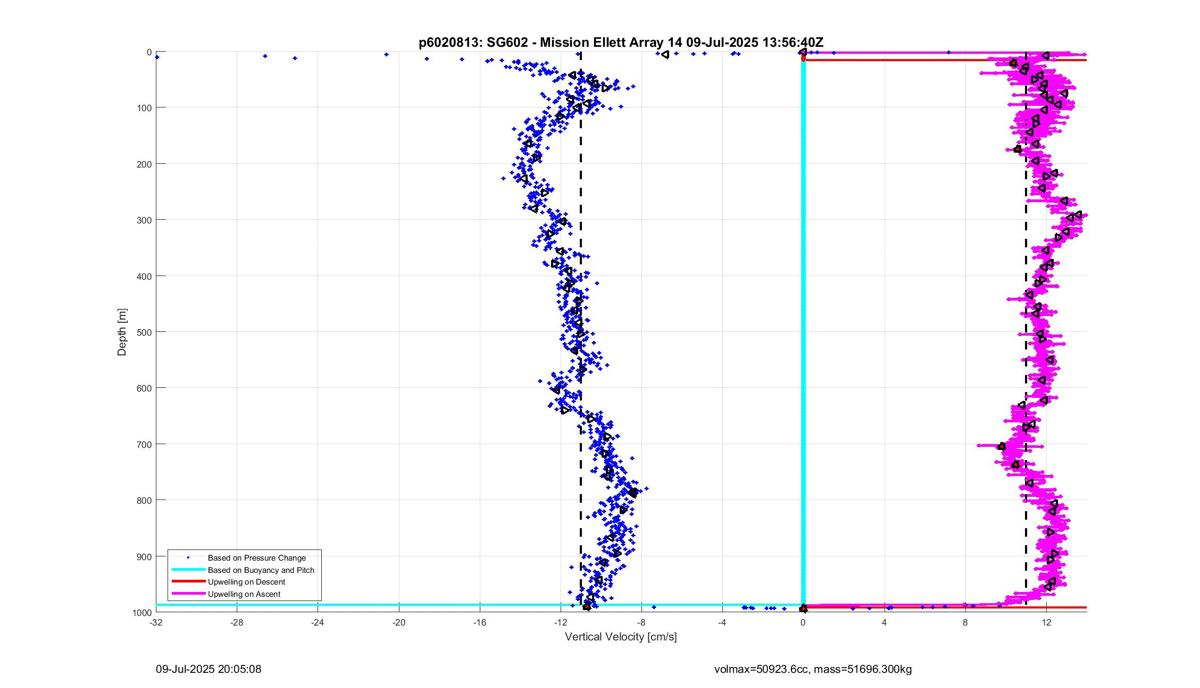Image resolution: width=1200 pixels, height=688 pixels.
Task: Click the '200' tick on the depth axis
Action: [144, 164]
